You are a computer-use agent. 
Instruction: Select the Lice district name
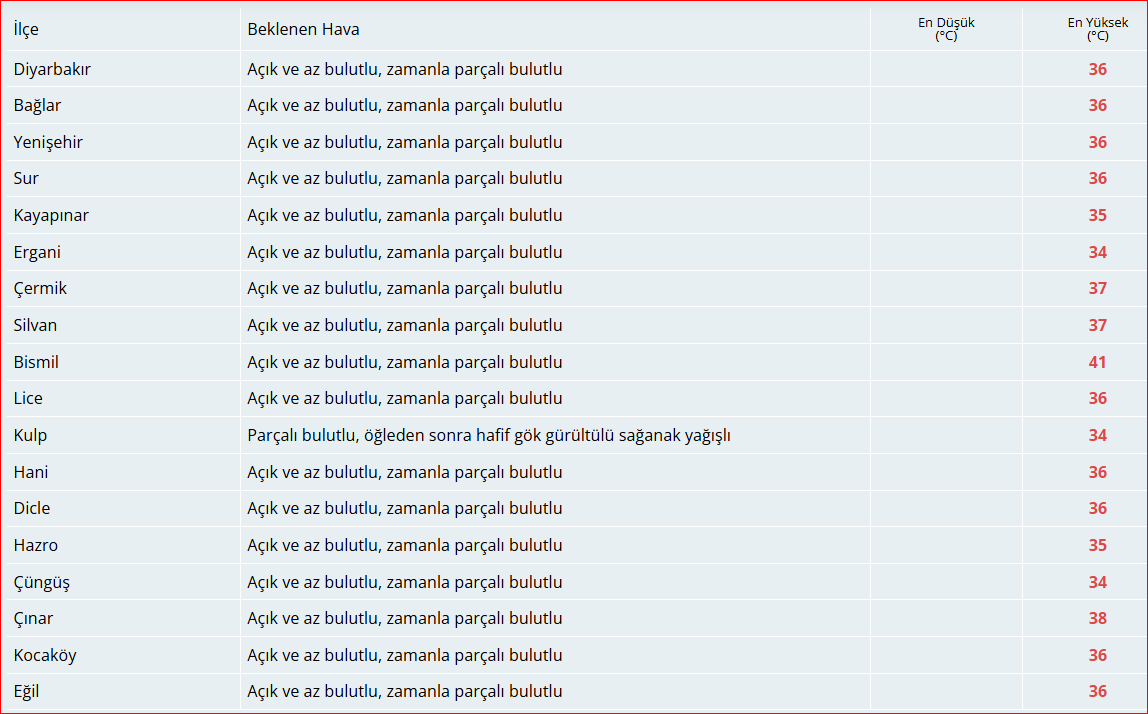pyautogui.click(x=28, y=398)
